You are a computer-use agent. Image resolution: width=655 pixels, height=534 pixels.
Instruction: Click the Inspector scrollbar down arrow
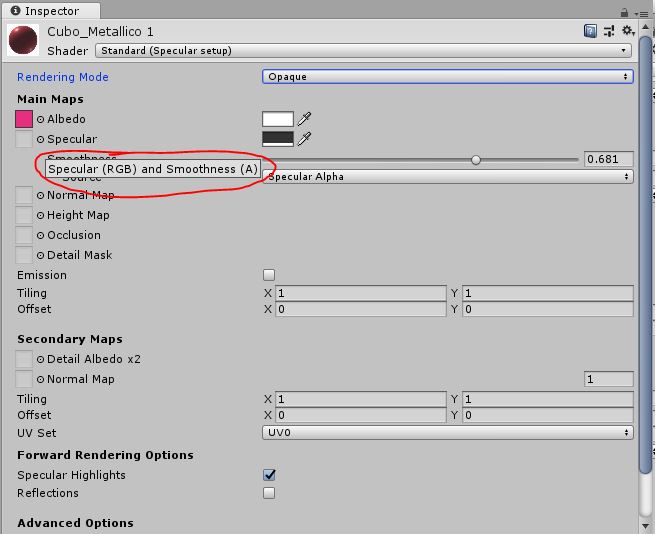645,526
